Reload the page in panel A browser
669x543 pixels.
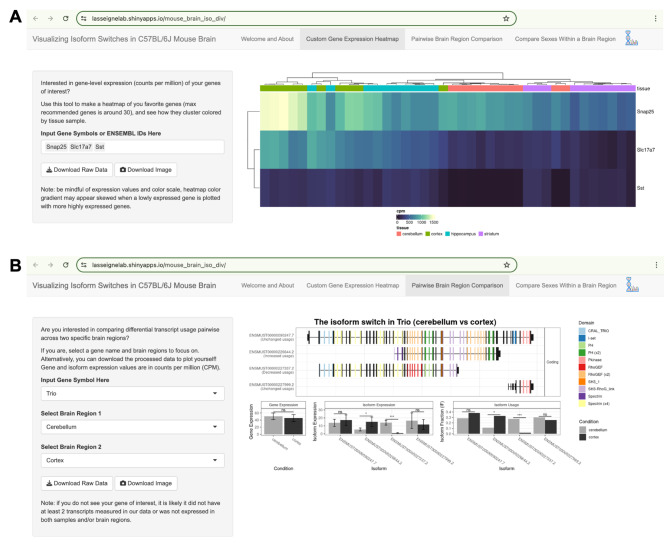(x=65, y=18)
